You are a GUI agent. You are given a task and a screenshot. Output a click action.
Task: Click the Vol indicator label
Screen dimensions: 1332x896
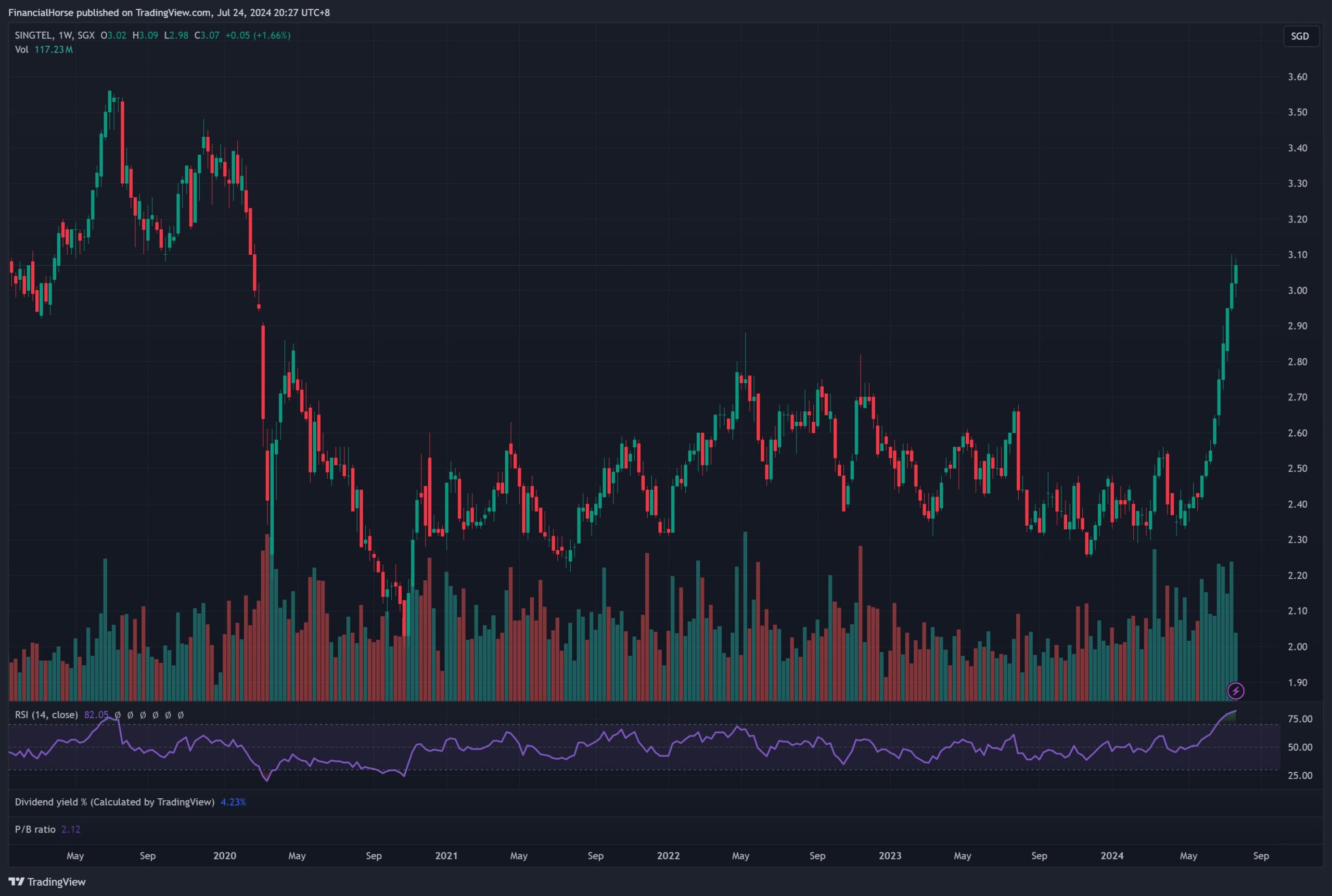point(21,50)
